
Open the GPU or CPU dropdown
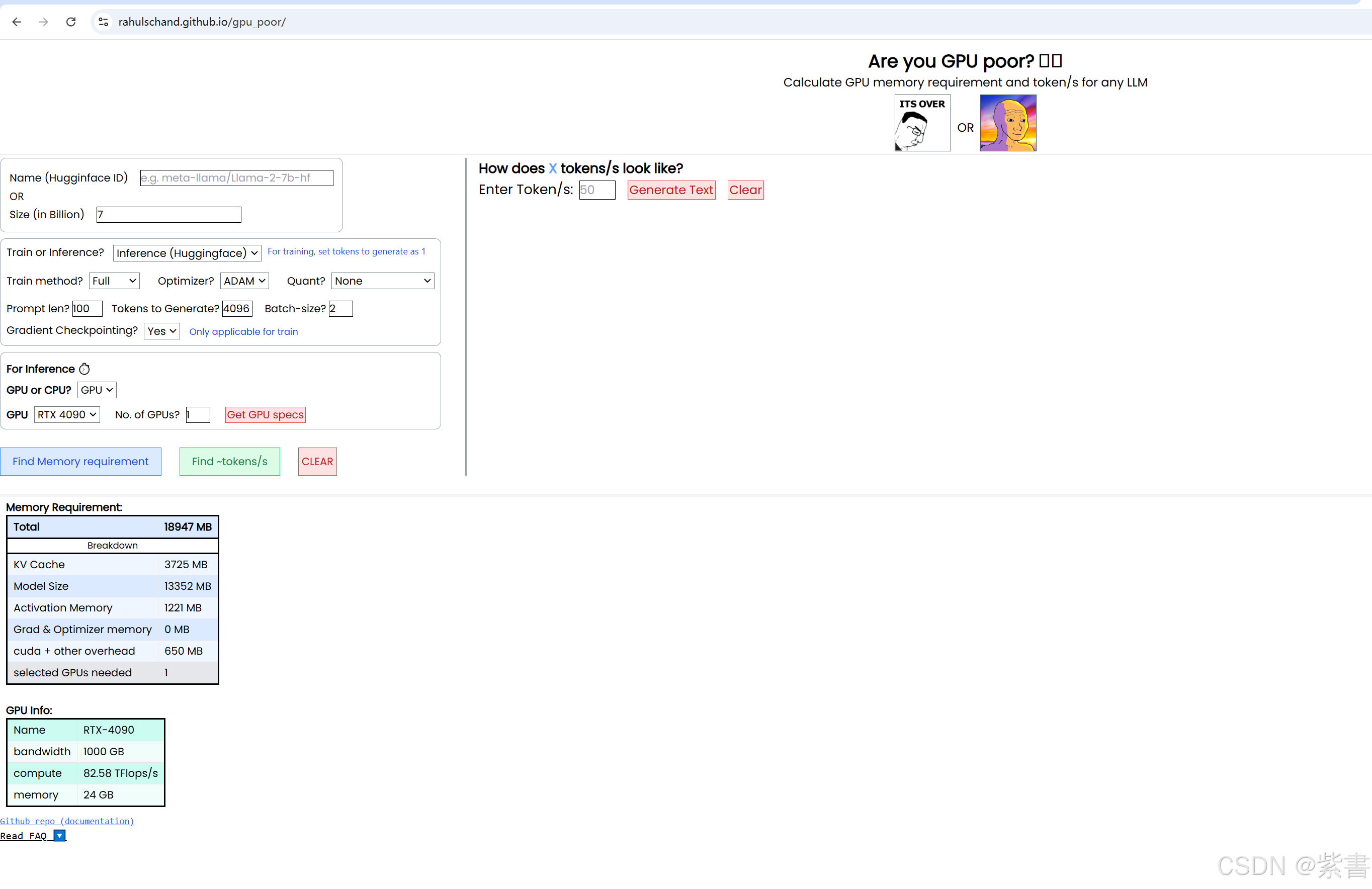click(96, 390)
